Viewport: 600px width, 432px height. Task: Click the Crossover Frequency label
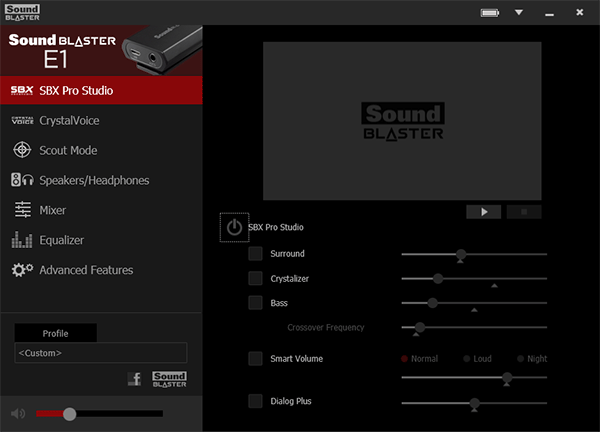[326, 328]
